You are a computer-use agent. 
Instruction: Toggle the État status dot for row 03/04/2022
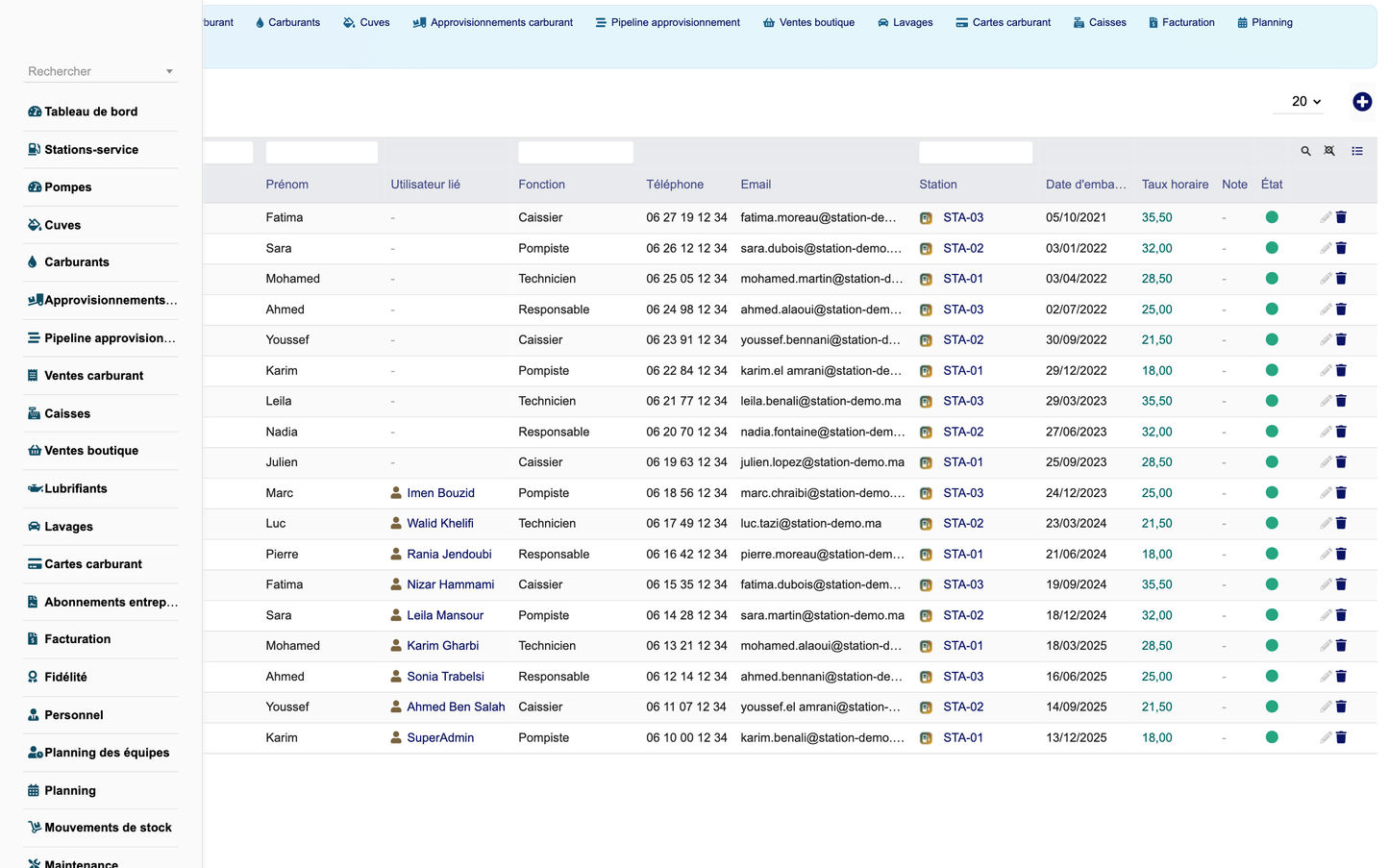[x=1272, y=279]
